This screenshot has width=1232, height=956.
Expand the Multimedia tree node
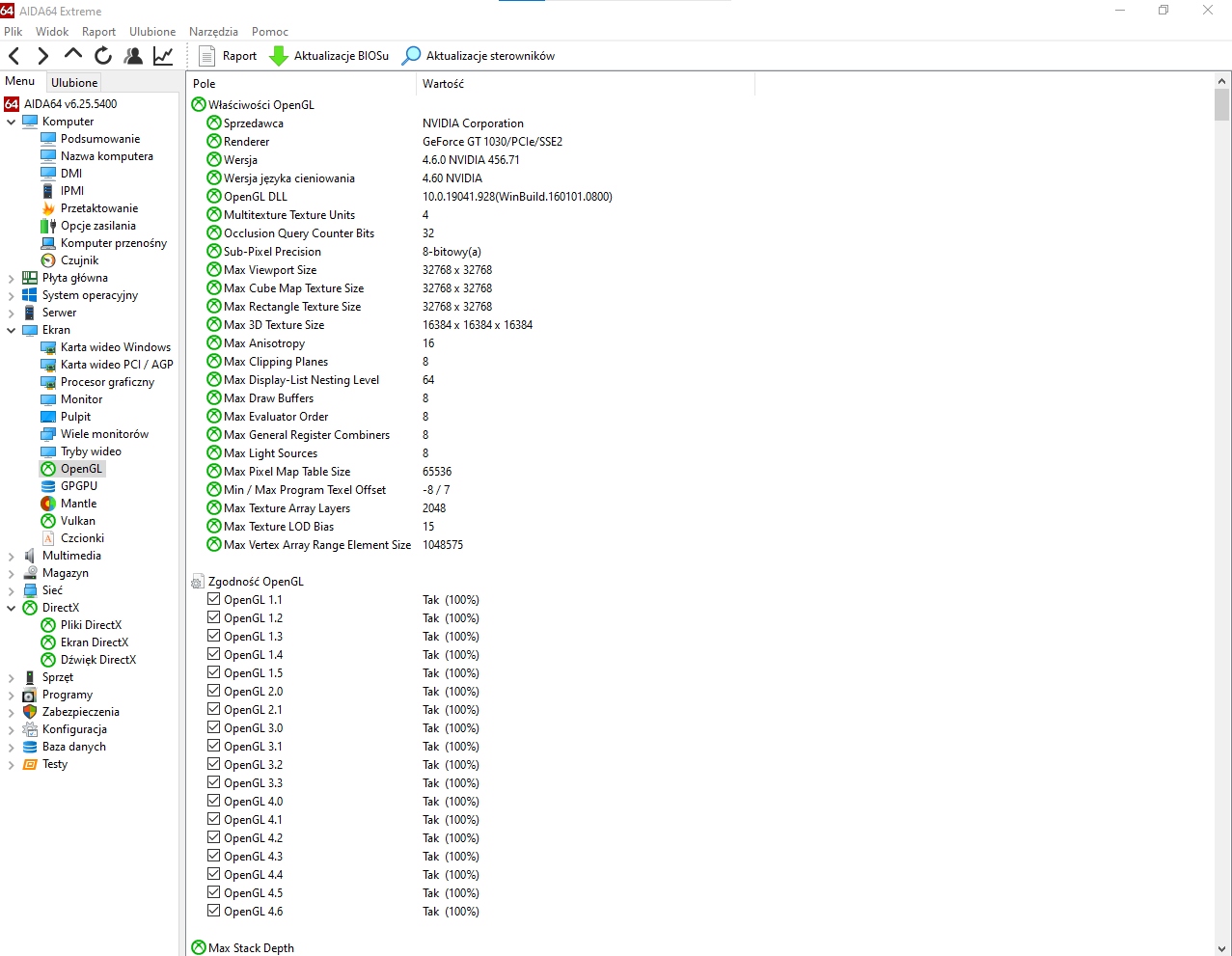point(12,556)
